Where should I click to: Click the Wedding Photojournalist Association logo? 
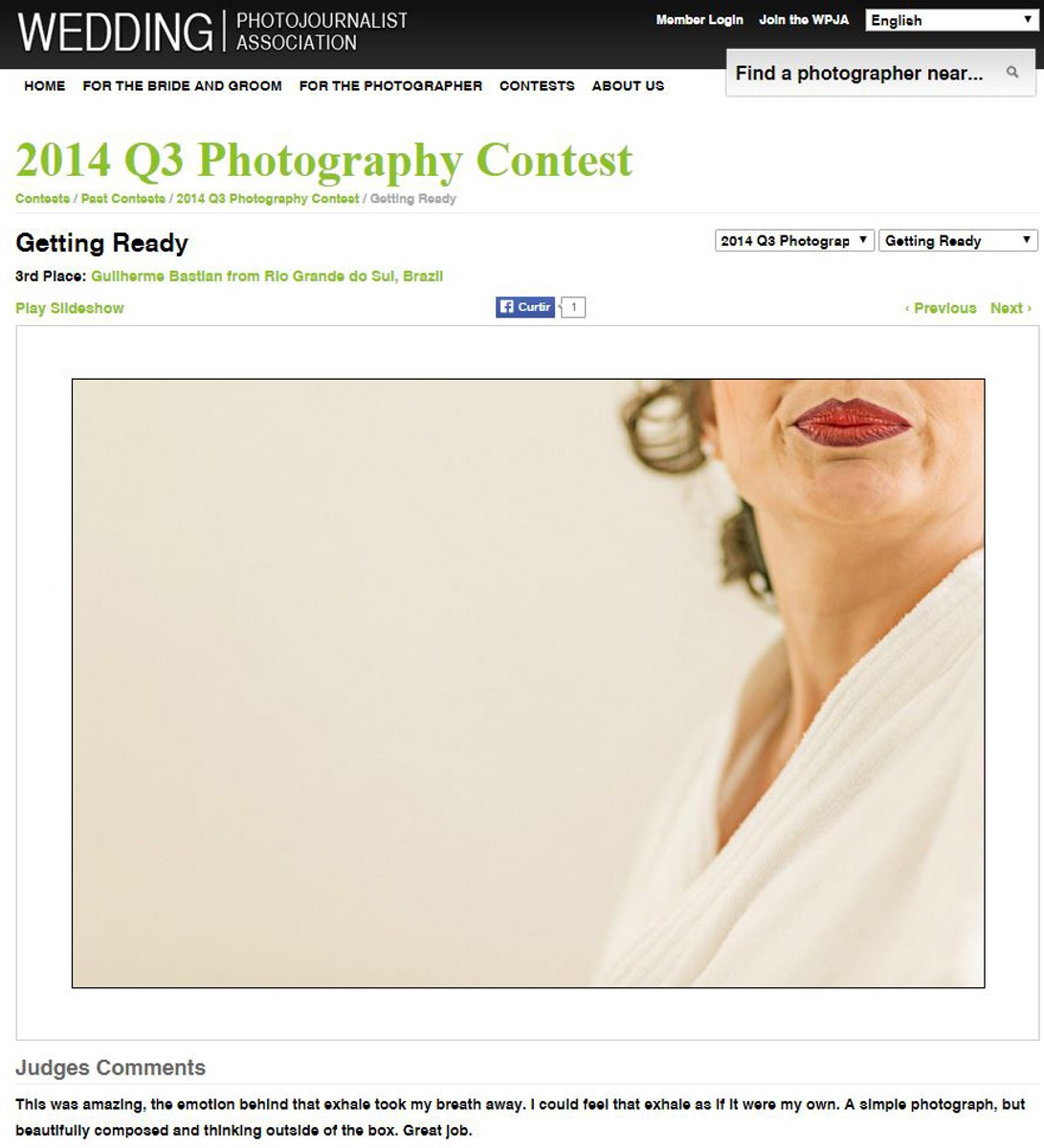coord(212,32)
